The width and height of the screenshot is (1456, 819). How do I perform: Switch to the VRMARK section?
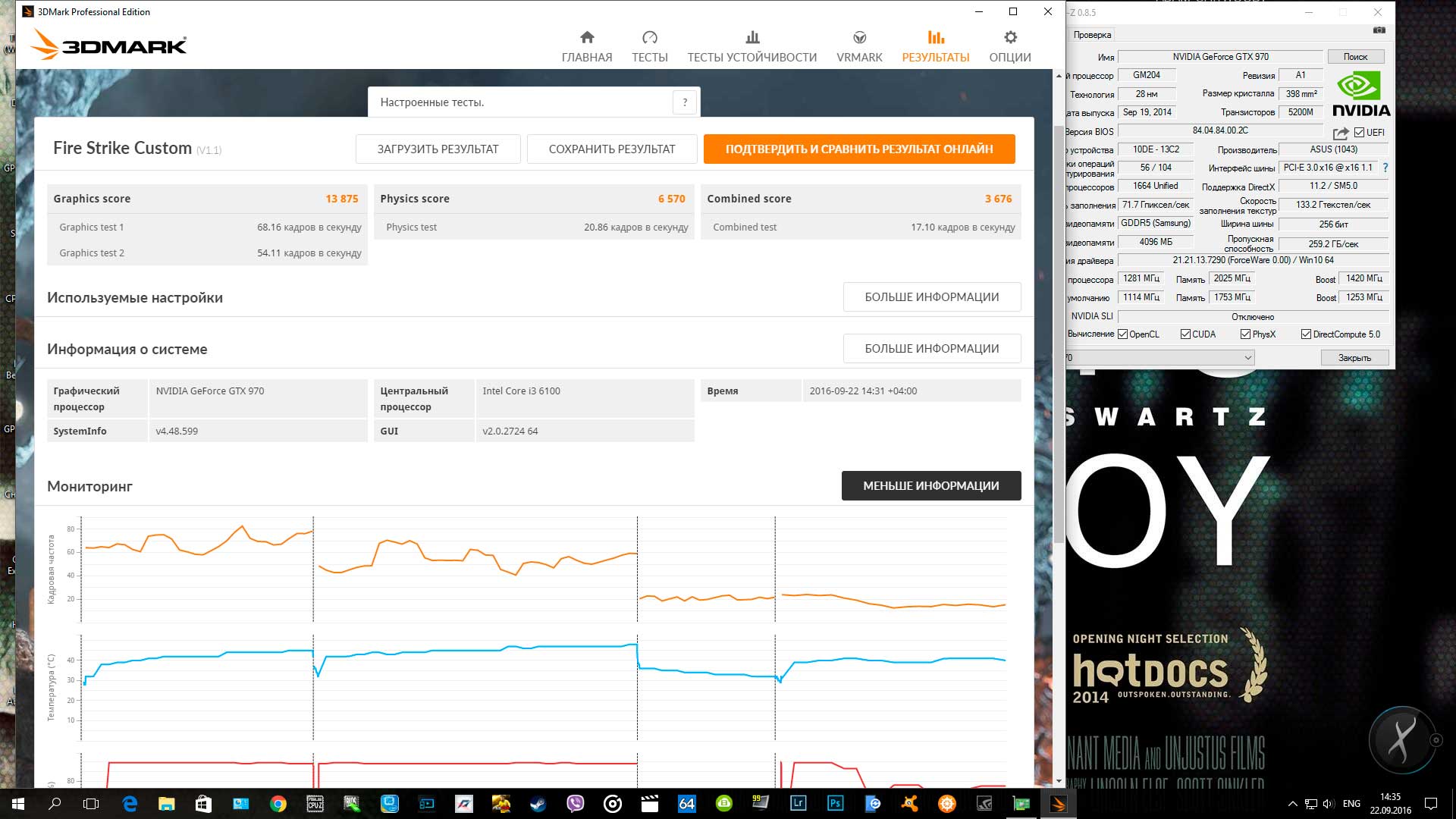coord(858,46)
